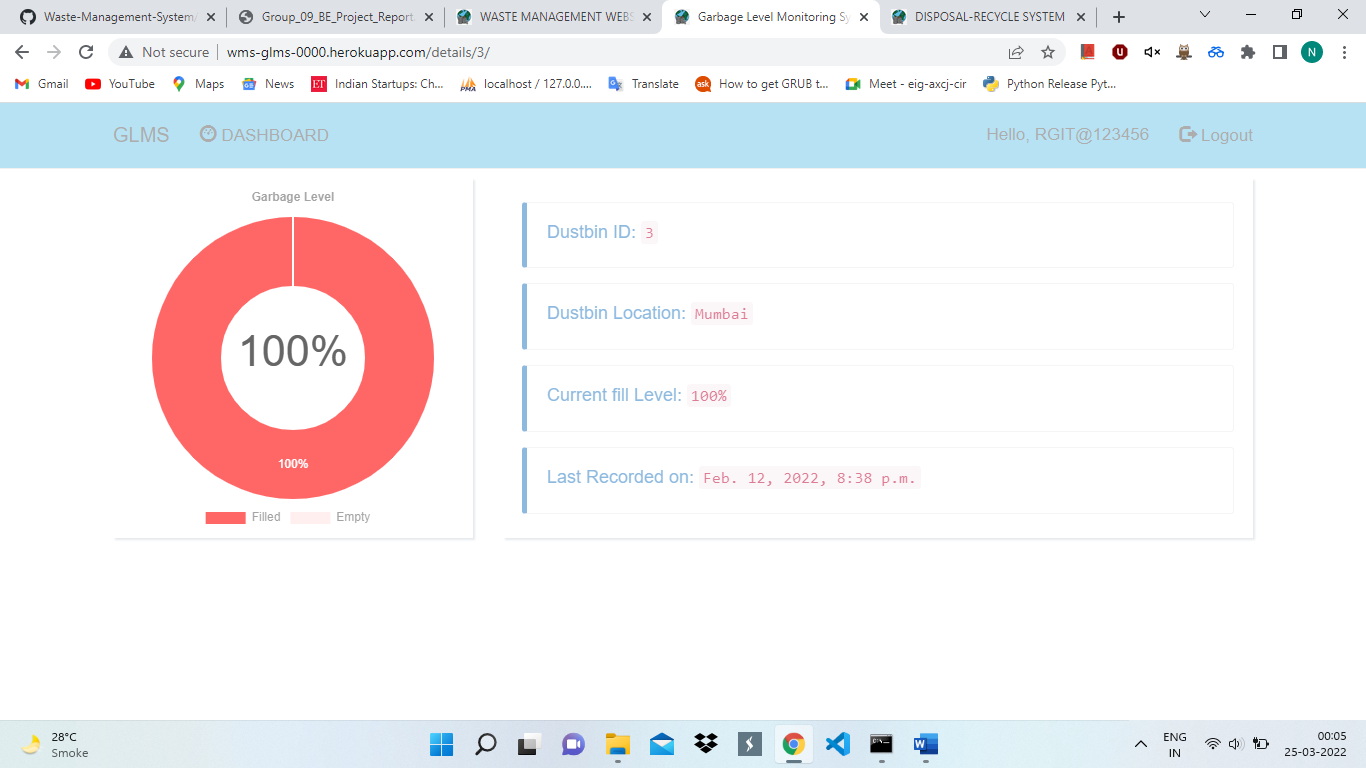Show hidden system tray icons chevron
This screenshot has height=768, width=1366.
pos(1140,744)
